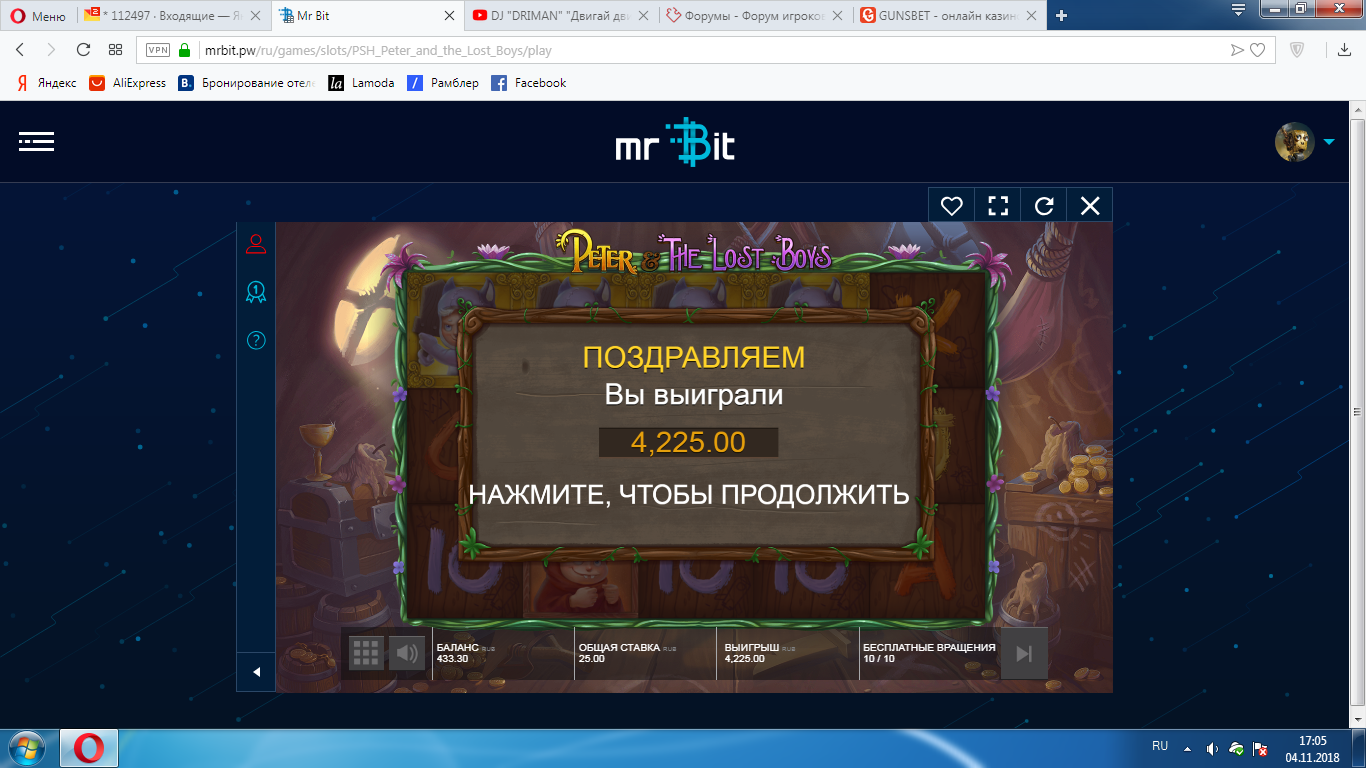Image resolution: width=1366 pixels, height=768 pixels.
Task: Open the paytable grid icon
Action: 366,654
